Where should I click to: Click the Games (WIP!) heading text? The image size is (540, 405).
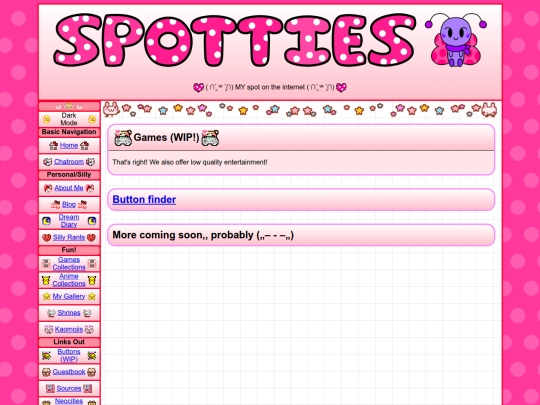coord(166,137)
